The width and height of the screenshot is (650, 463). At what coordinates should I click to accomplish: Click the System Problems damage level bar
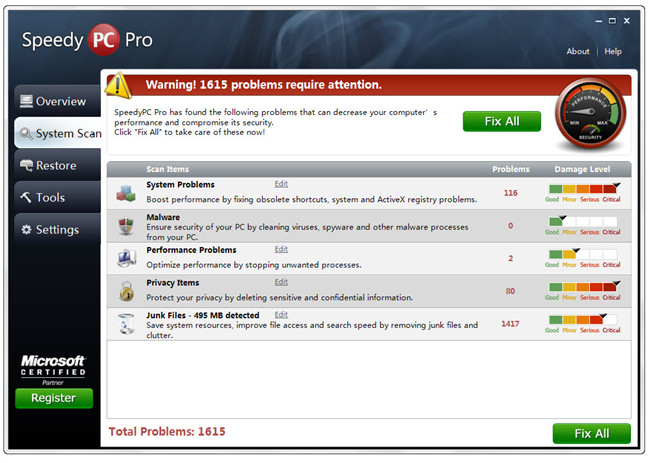click(x=583, y=189)
